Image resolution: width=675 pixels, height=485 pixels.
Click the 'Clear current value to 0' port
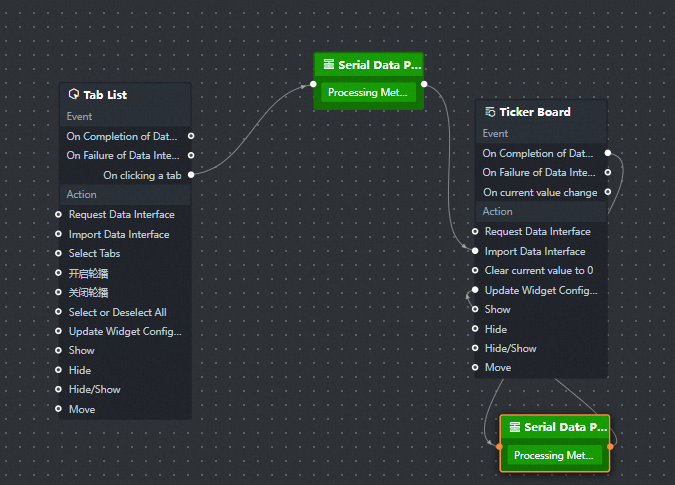[475, 270]
